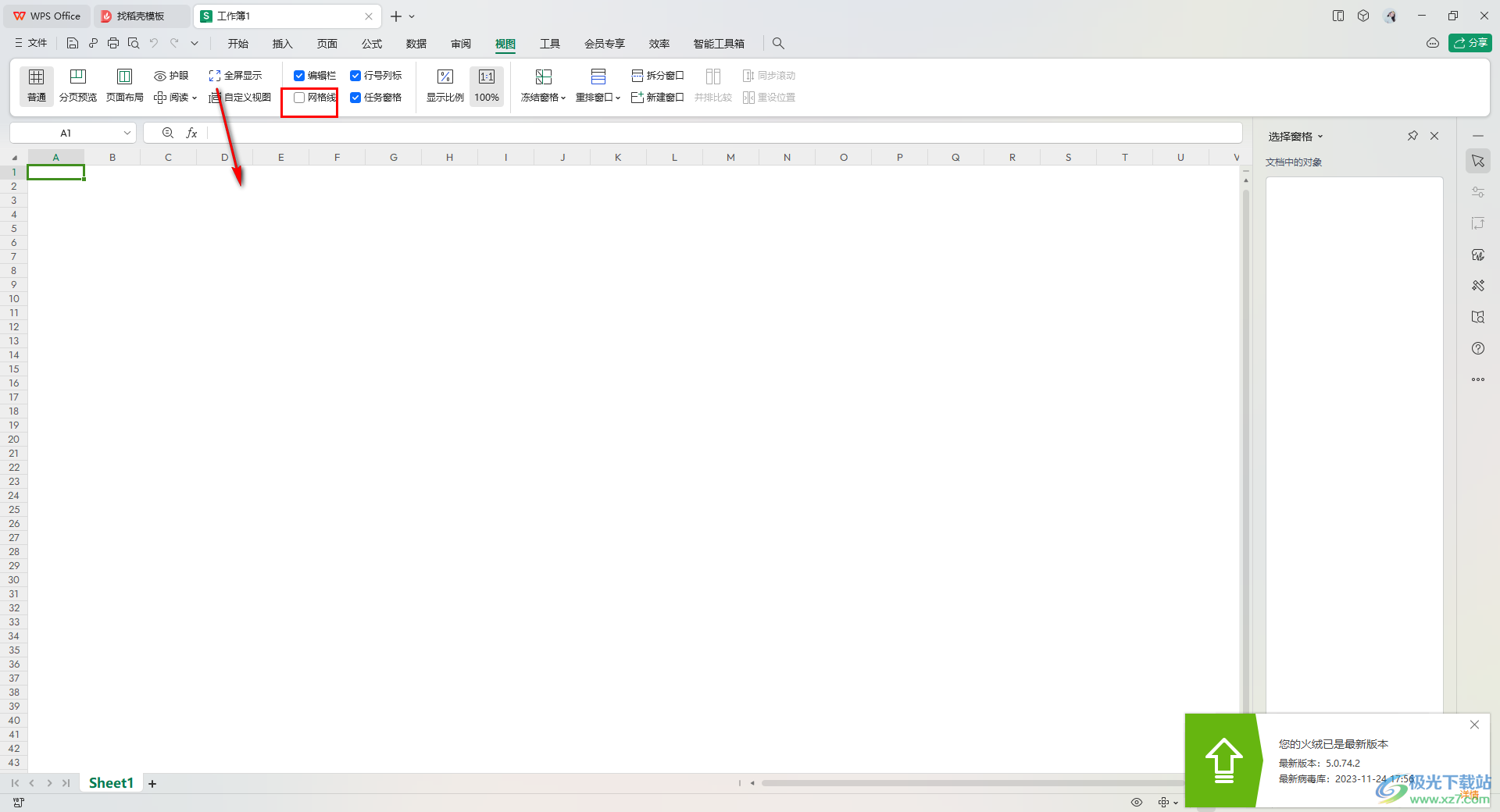This screenshot has width=1500, height=812.
Task: Open the 找稻壳模板 tab
Action: (x=141, y=16)
